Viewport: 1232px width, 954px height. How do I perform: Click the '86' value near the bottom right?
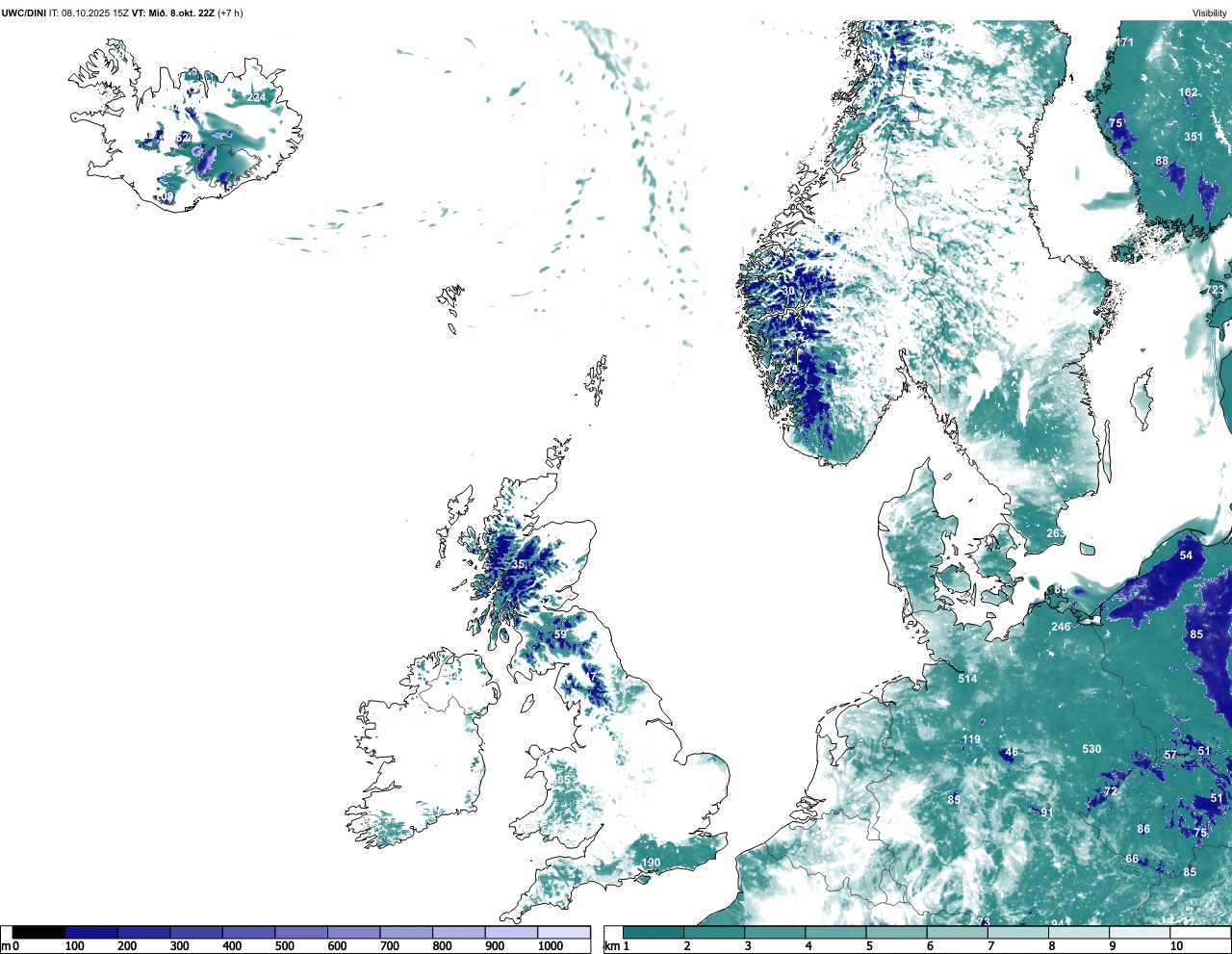click(1143, 829)
